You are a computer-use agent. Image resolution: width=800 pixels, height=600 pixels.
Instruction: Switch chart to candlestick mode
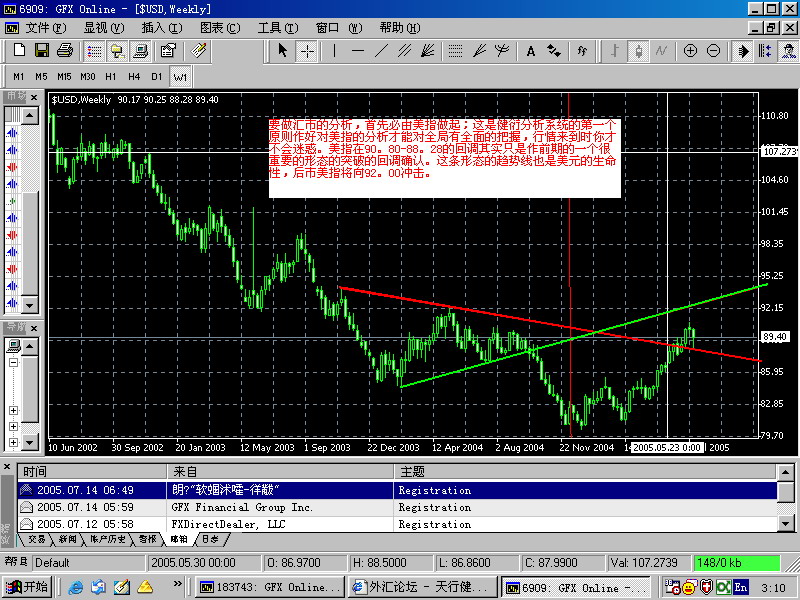[638, 51]
